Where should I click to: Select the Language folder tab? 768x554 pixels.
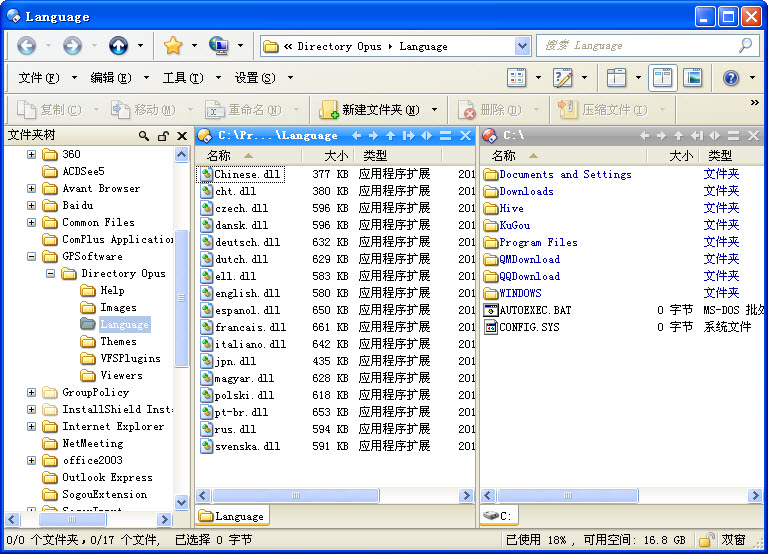point(233,516)
